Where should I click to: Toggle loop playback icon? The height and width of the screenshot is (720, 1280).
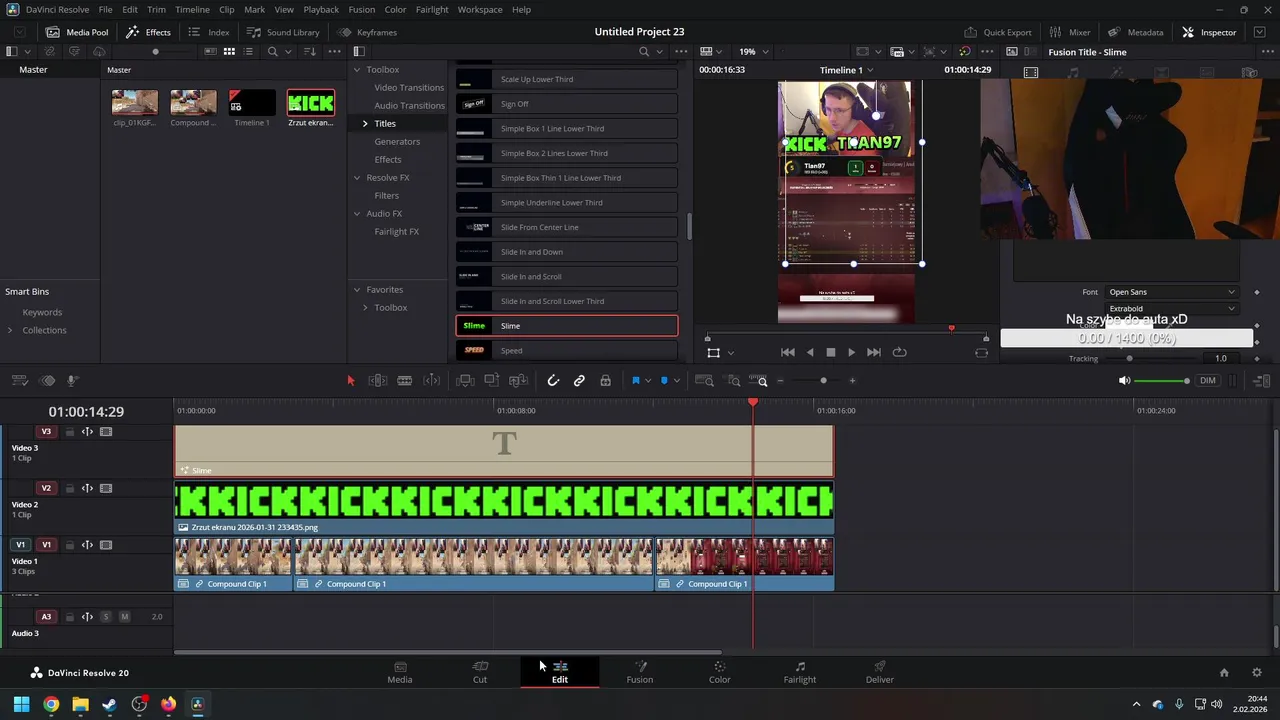[x=899, y=352]
